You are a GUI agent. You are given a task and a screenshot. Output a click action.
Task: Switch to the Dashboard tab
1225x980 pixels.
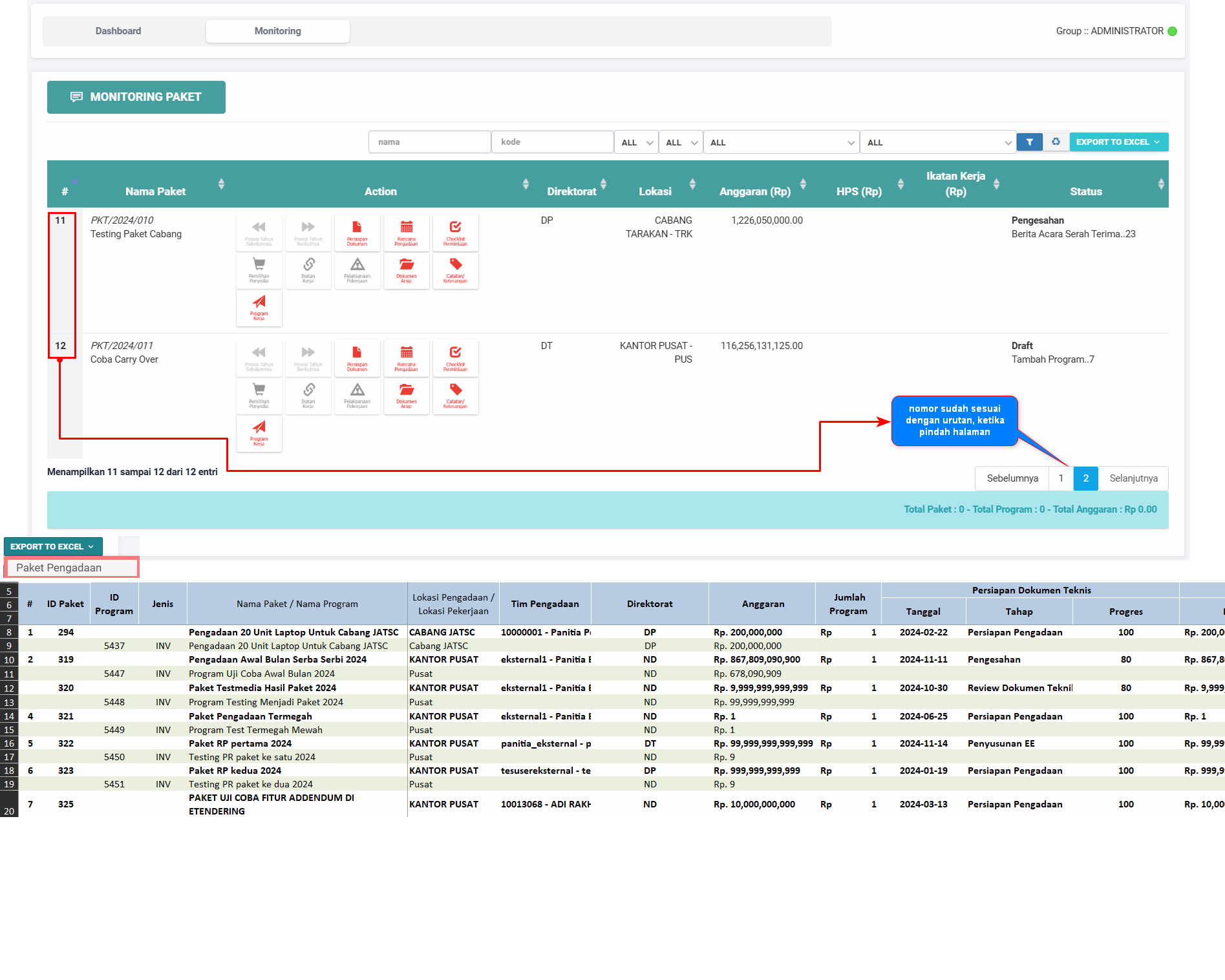click(118, 31)
